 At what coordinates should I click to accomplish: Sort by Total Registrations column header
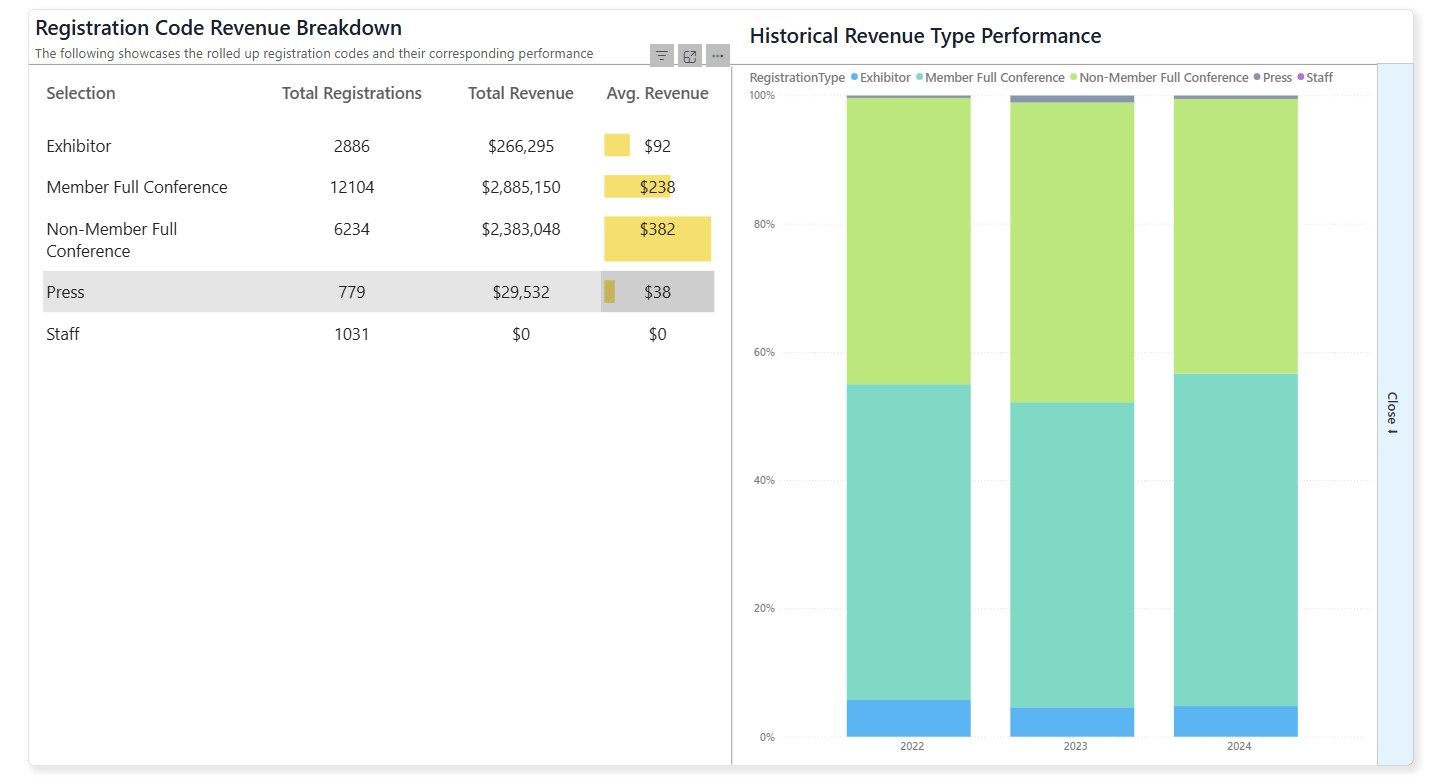click(x=352, y=94)
